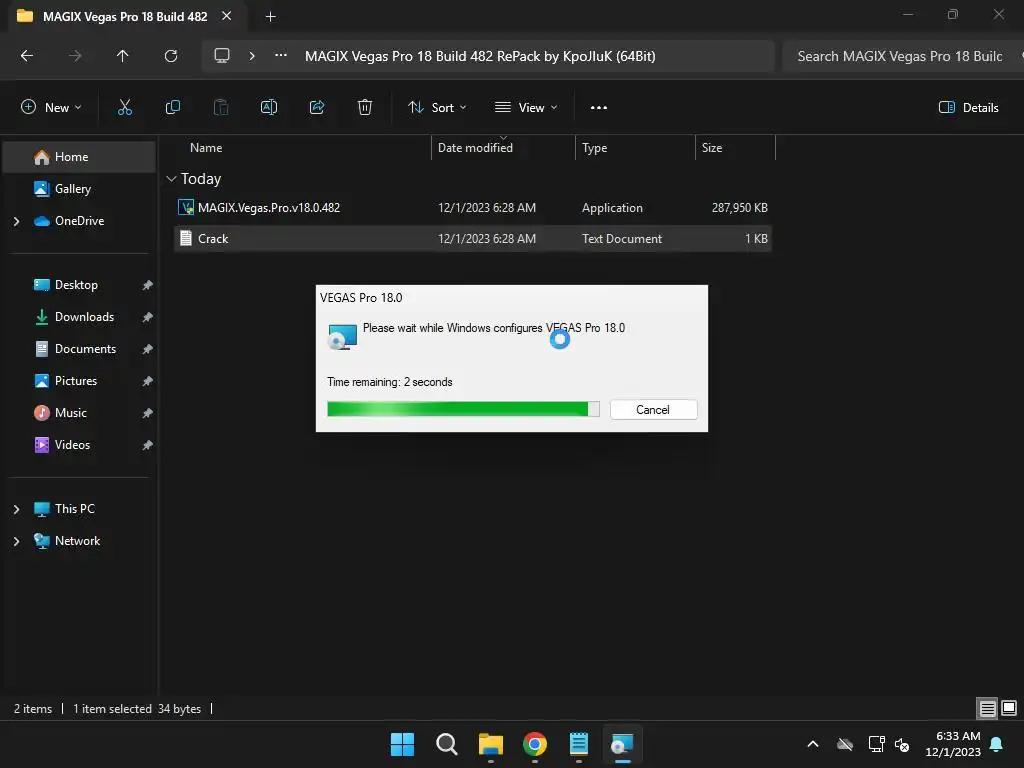Click the installer icon in taskbar

pyautogui.click(x=622, y=744)
